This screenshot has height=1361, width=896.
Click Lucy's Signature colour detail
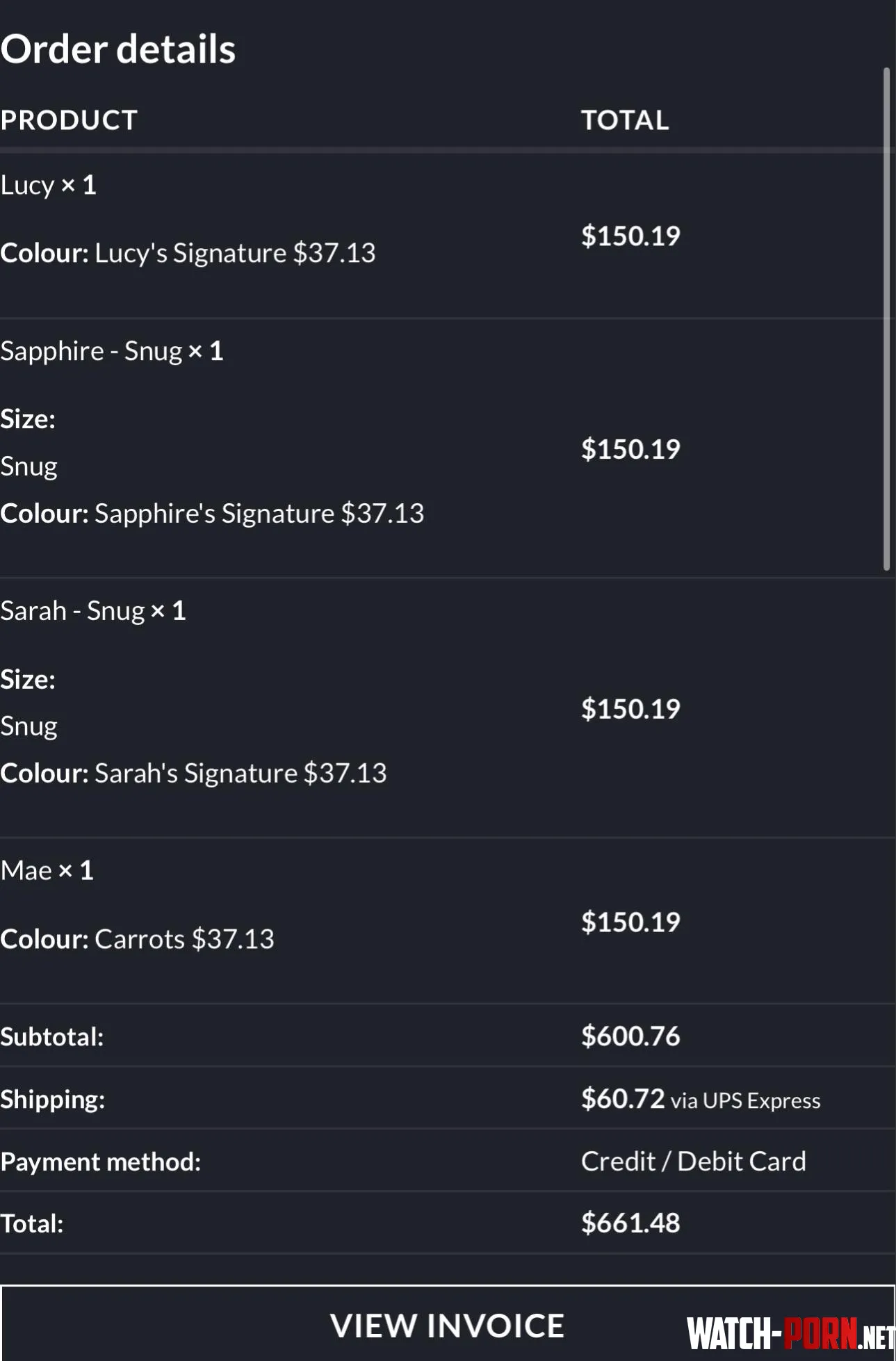(188, 253)
